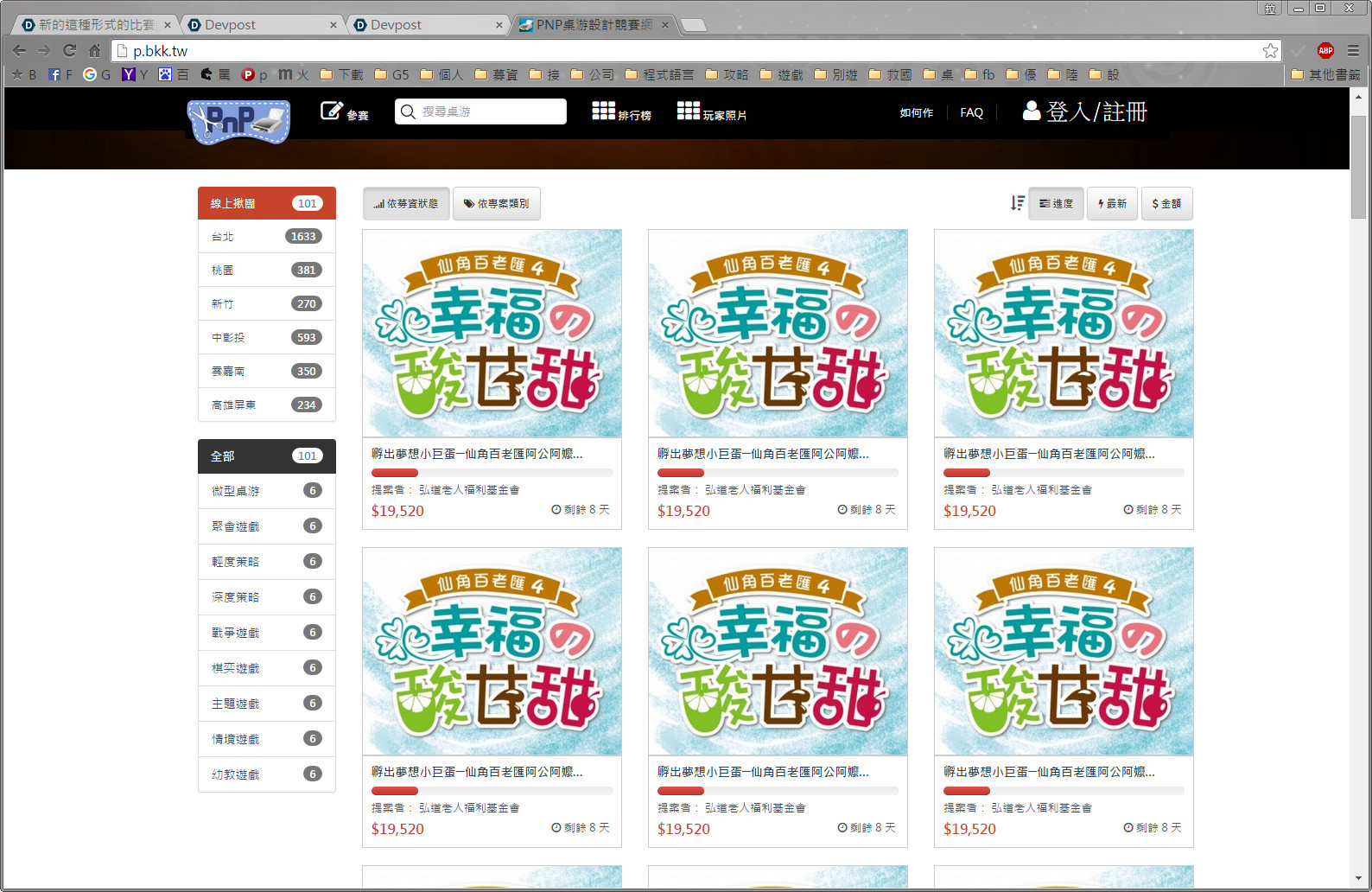
Task: Select 台北 region with 1633 count
Action: point(267,236)
